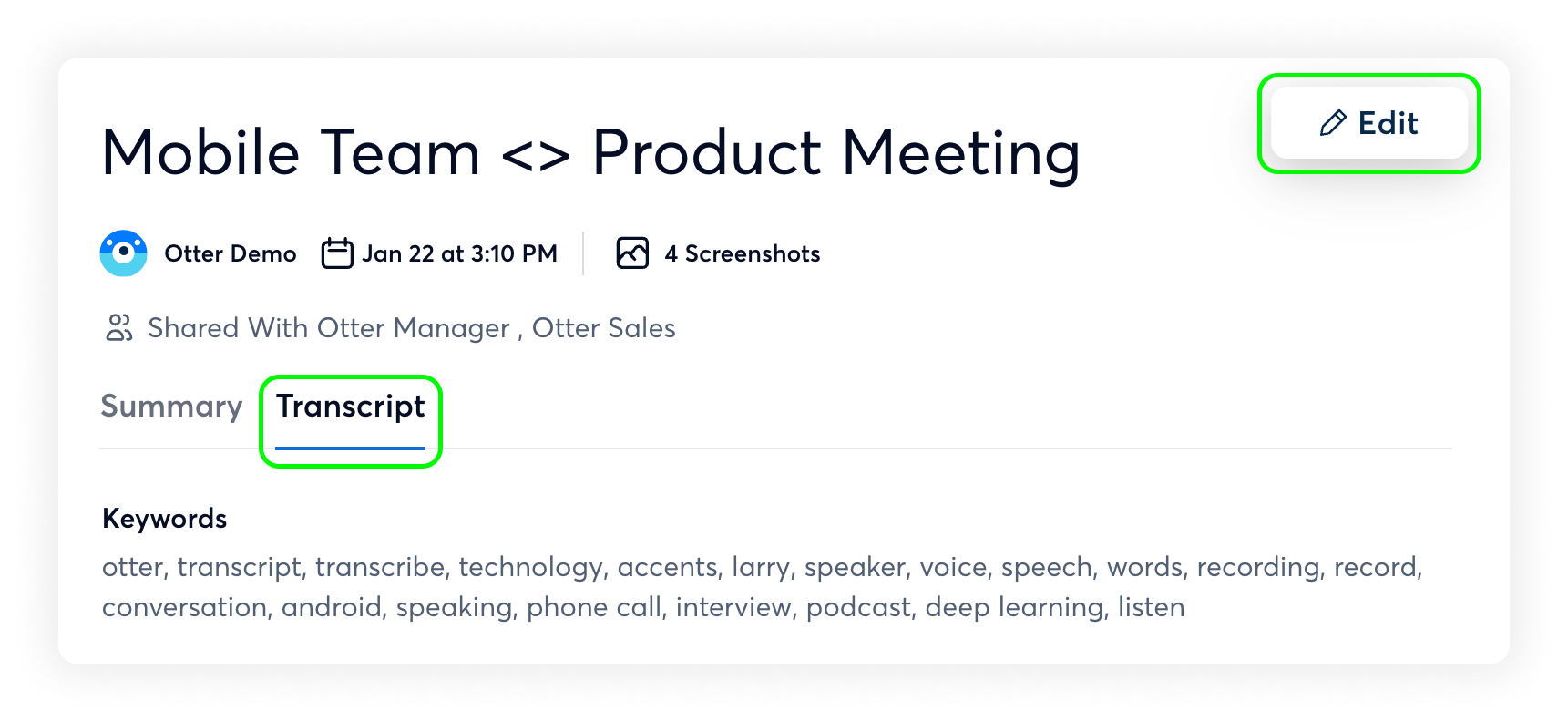This screenshot has width=1568, height=722.
Task: Click the Keywords heading
Action: 165,519
